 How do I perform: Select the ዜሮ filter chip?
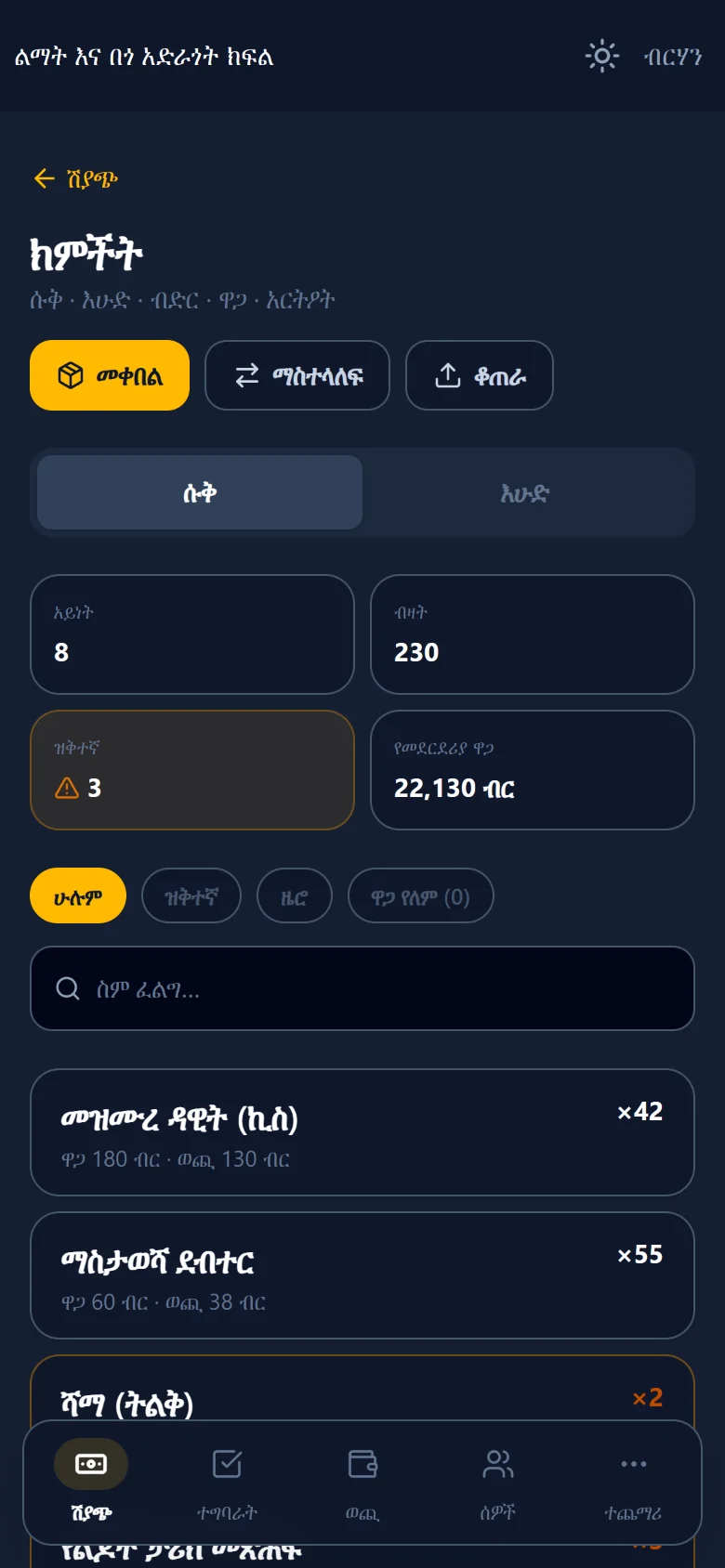[x=295, y=895]
